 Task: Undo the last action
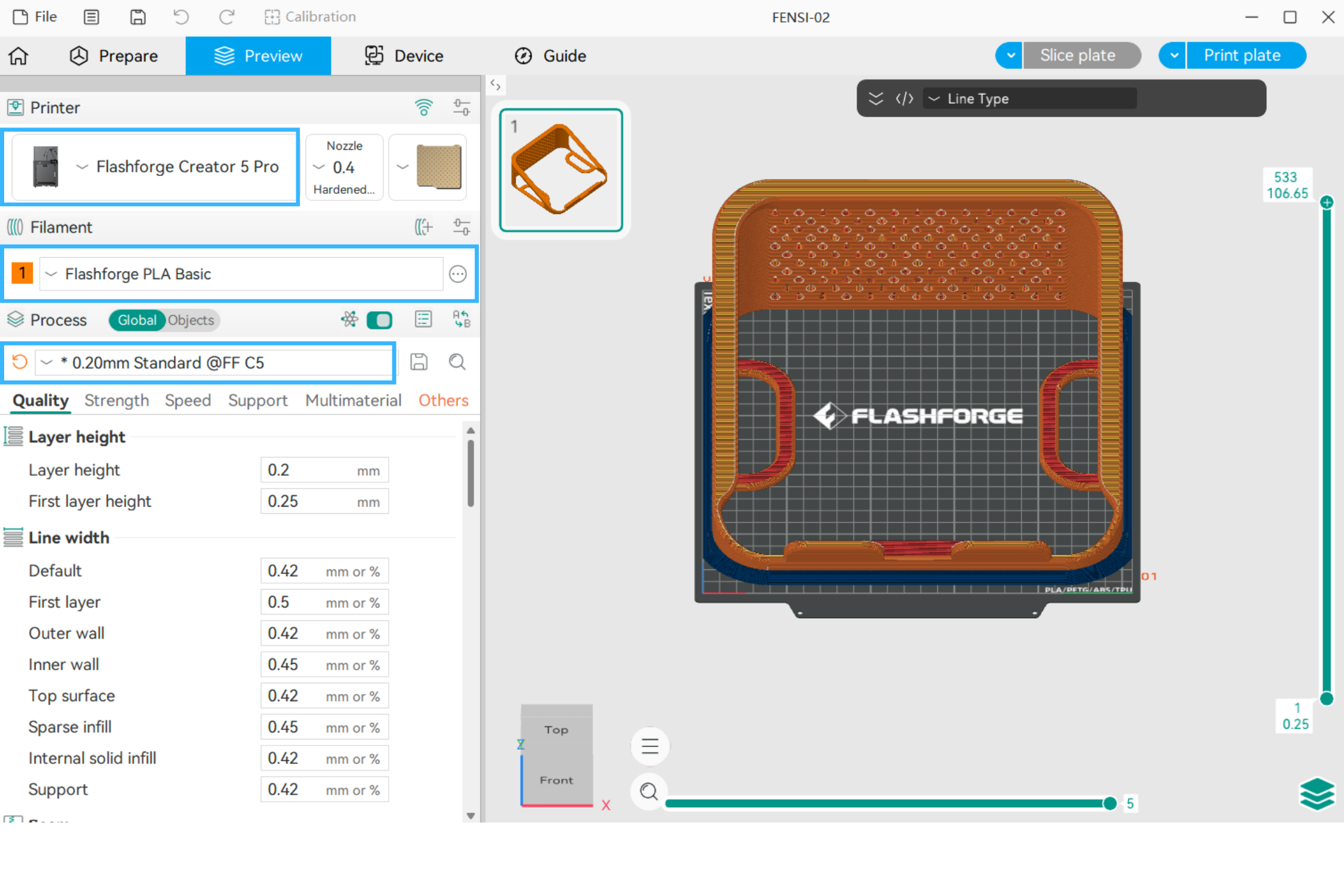(x=181, y=17)
